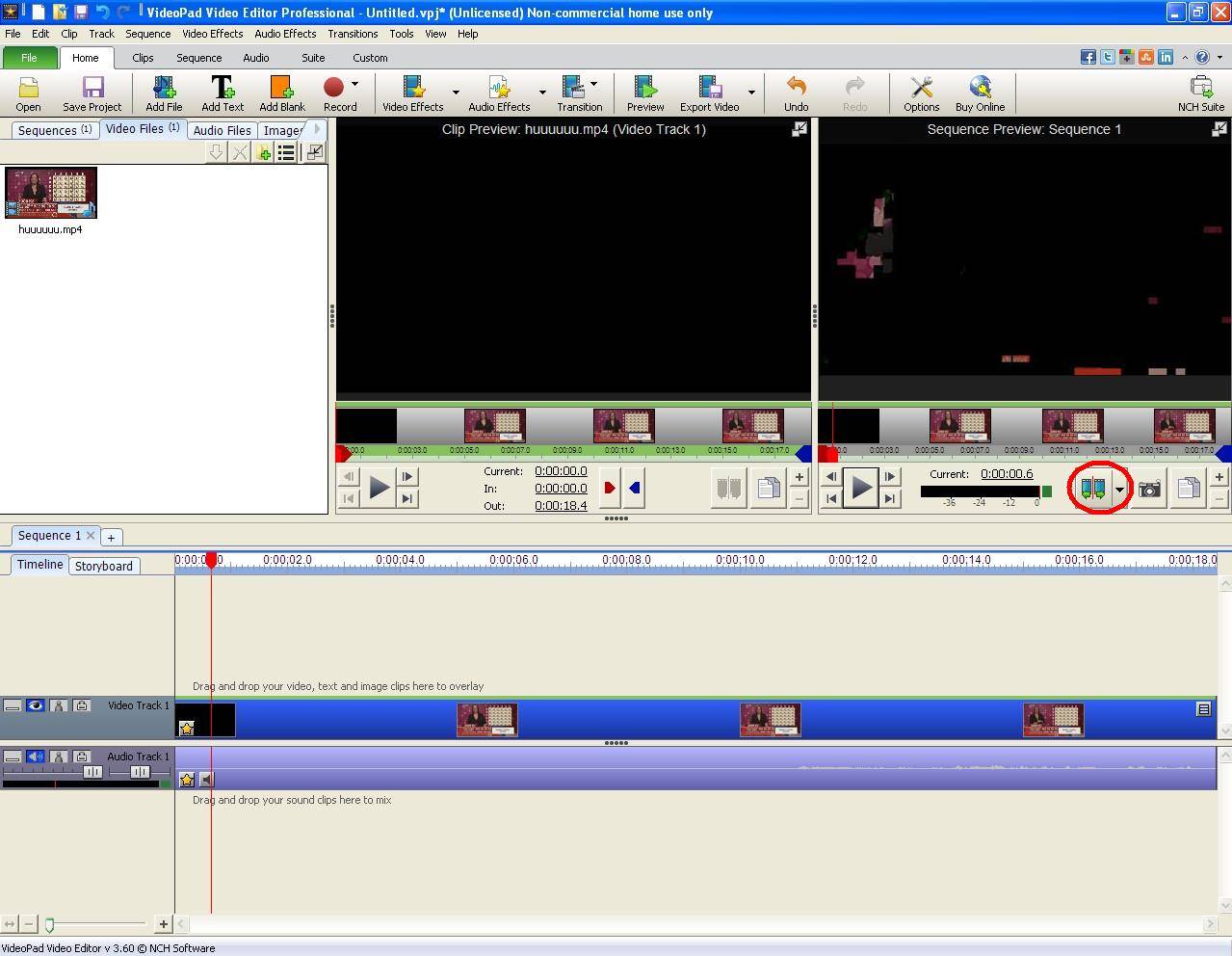Mute Audio Track 1 speaker toggle
1232x956 pixels.
pos(36,757)
